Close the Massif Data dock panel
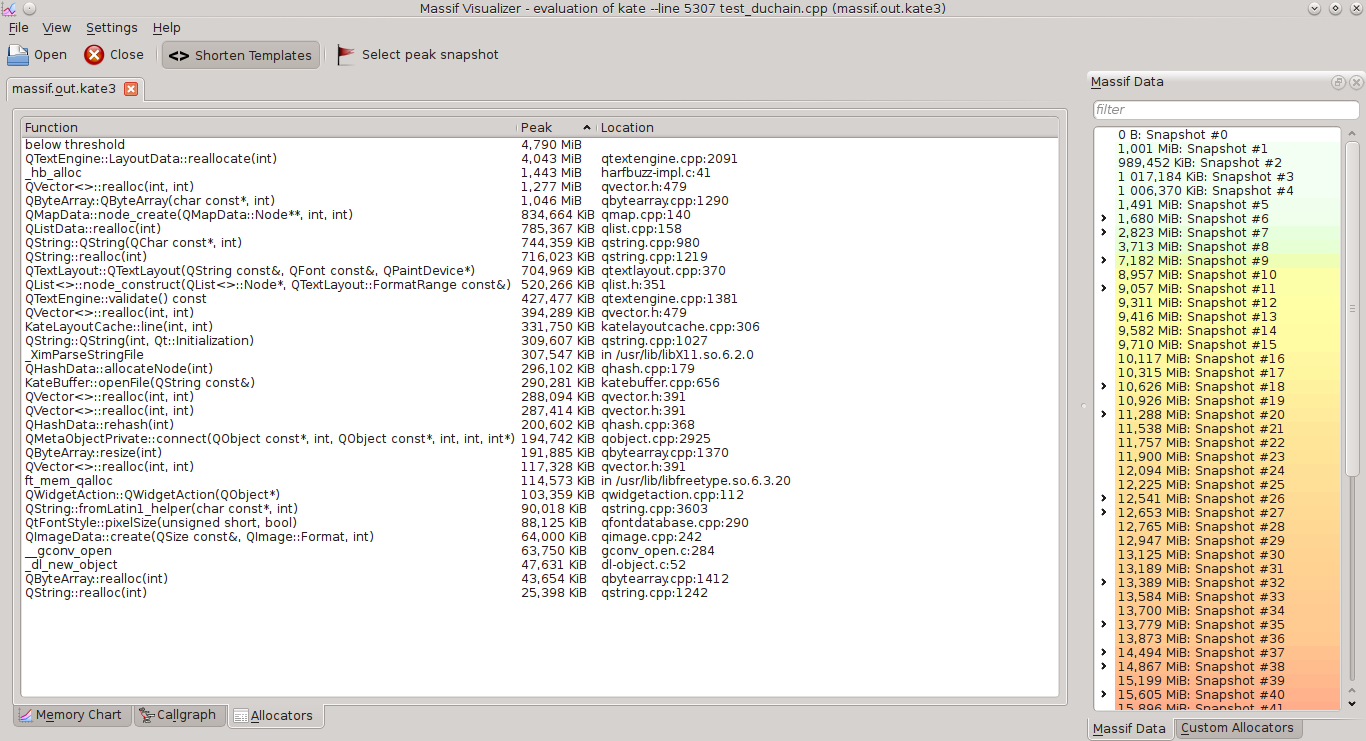The height and width of the screenshot is (741, 1366). pos(1355,83)
